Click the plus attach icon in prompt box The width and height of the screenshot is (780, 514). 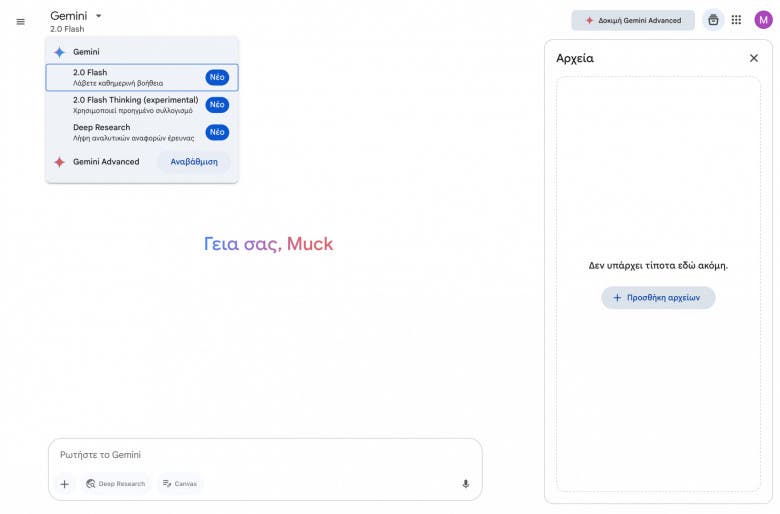(65, 484)
